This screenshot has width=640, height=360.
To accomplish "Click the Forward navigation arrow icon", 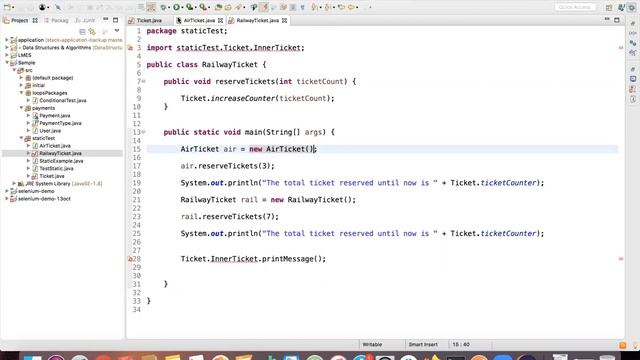I will tap(351, 7).
